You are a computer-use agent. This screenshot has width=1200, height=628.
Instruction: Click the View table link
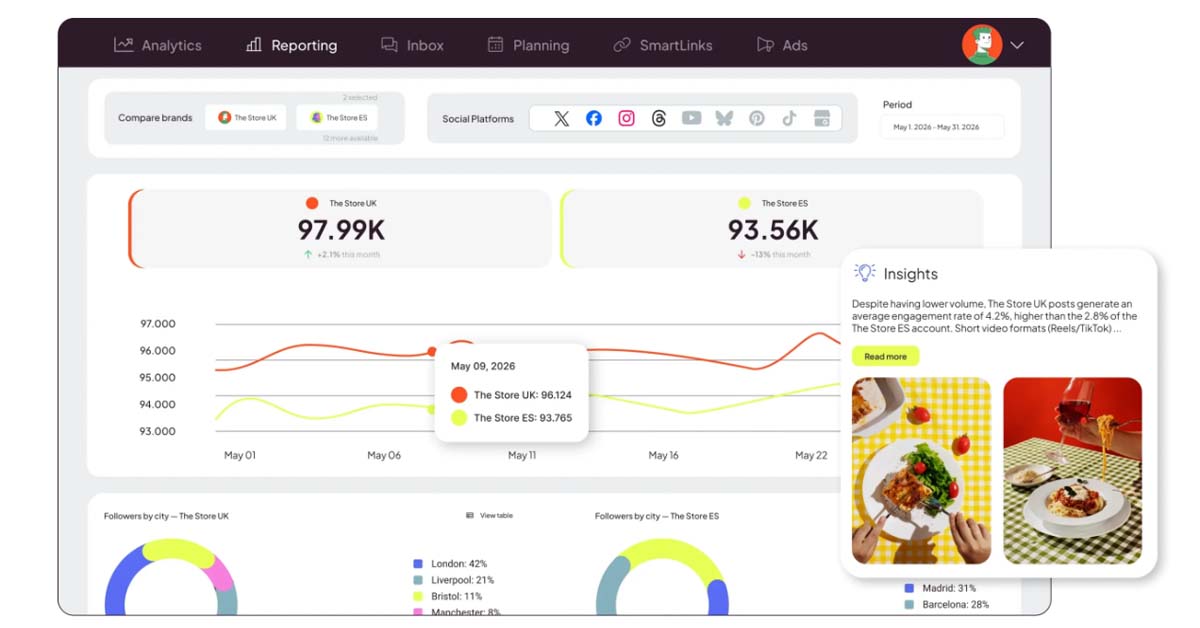click(x=496, y=516)
